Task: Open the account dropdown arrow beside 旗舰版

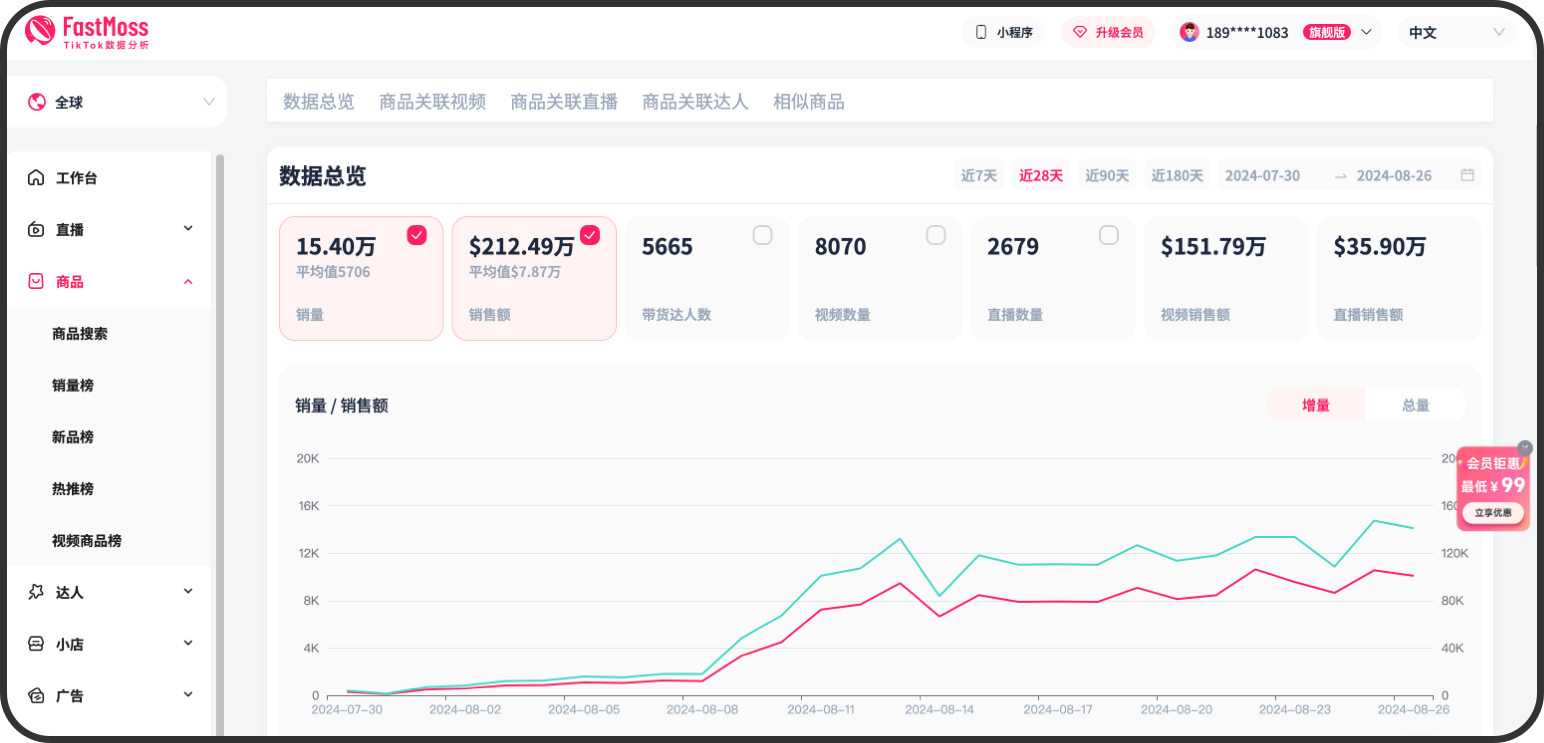Action: [x=1367, y=32]
